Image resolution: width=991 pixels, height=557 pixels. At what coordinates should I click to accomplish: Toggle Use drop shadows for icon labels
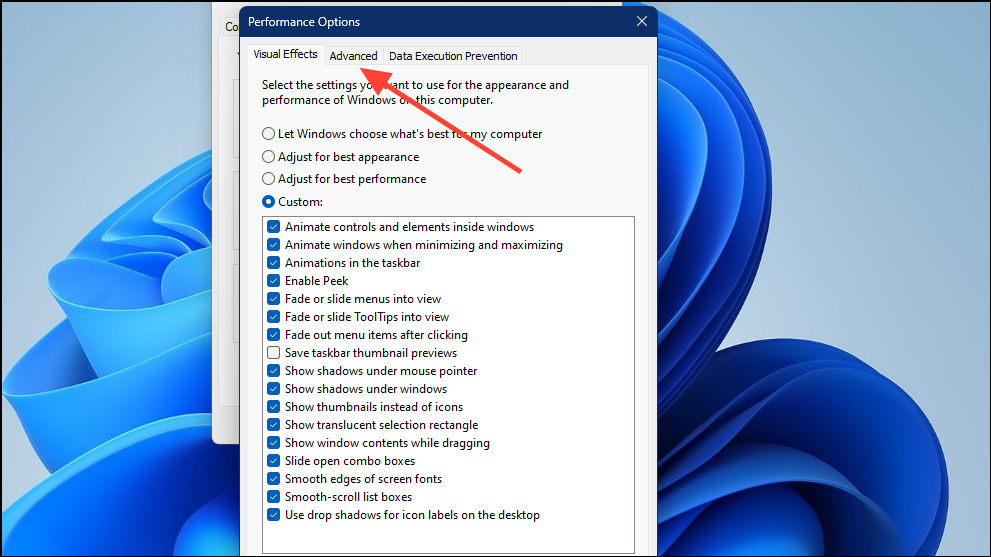click(274, 515)
